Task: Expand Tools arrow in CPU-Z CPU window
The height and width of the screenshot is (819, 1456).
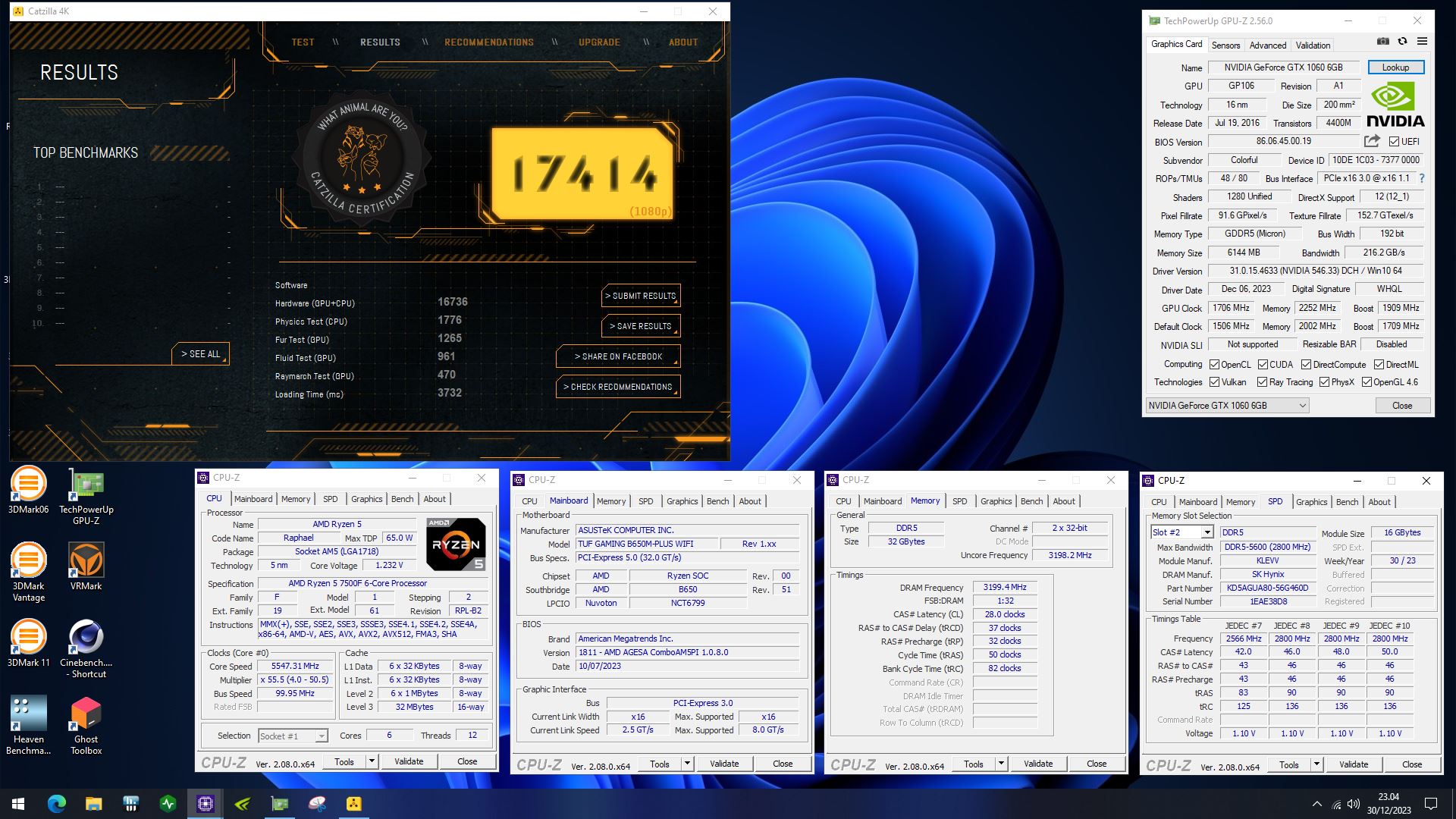Action: point(372,761)
